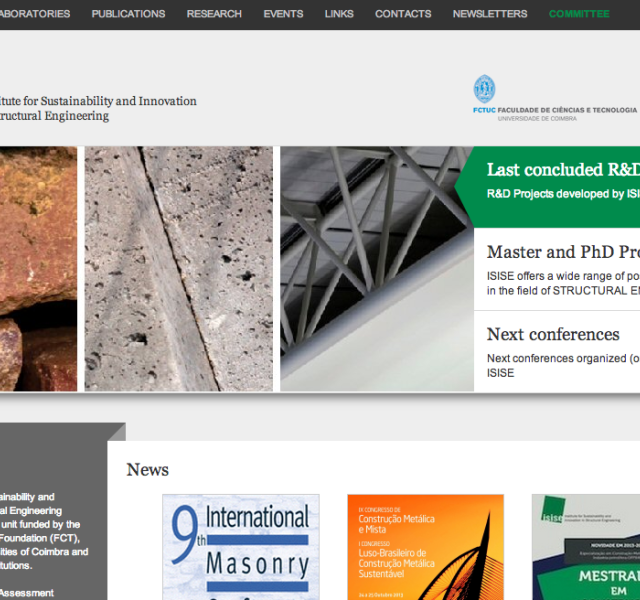Viewport: 640px width, 600px height.
Task: Click the grey concrete texture slide image
Action: pyautogui.click(x=178, y=269)
